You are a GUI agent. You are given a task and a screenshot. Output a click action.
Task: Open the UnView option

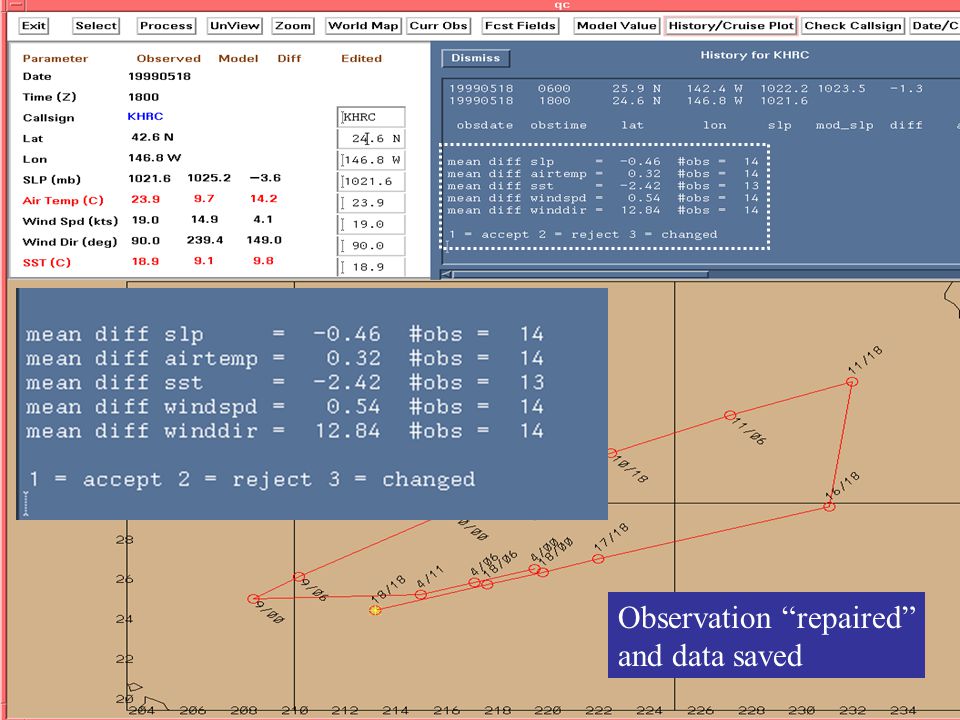pos(234,26)
